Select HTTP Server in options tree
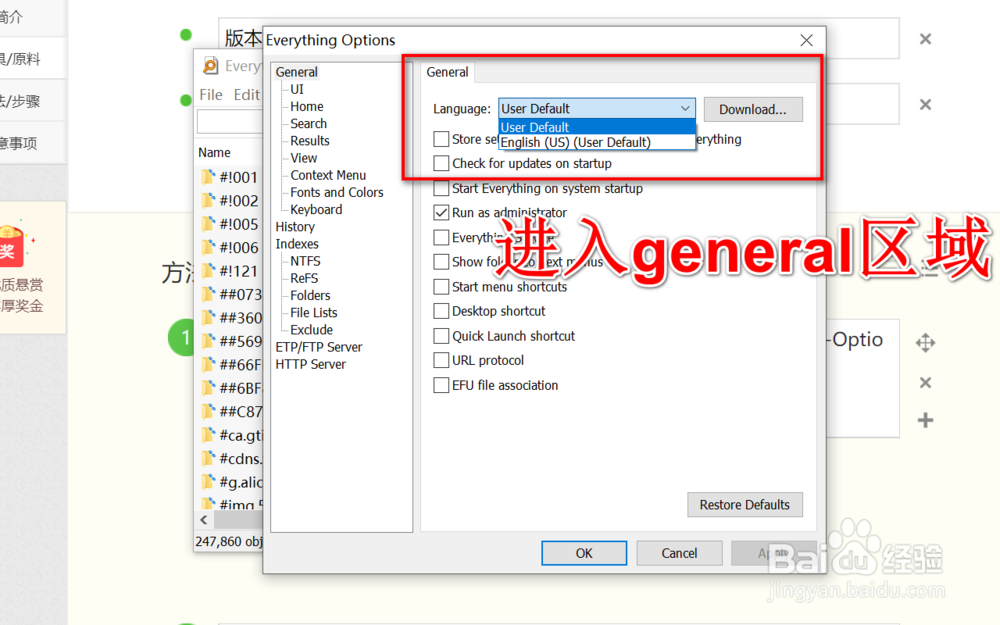 tap(311, 365)
